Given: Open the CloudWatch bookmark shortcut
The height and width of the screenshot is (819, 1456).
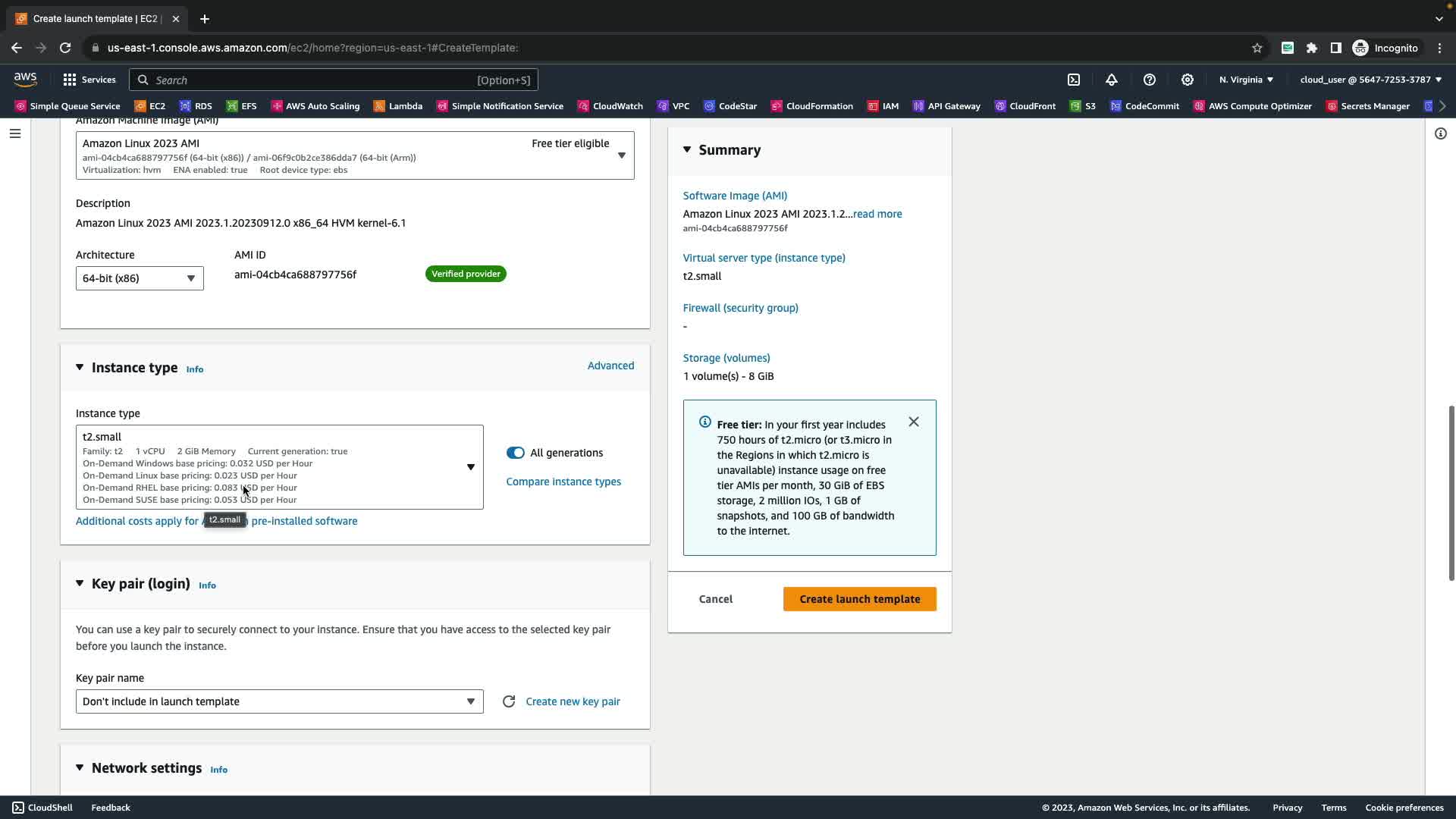Looking at the screenshot, I should click(x=610, y=106).
